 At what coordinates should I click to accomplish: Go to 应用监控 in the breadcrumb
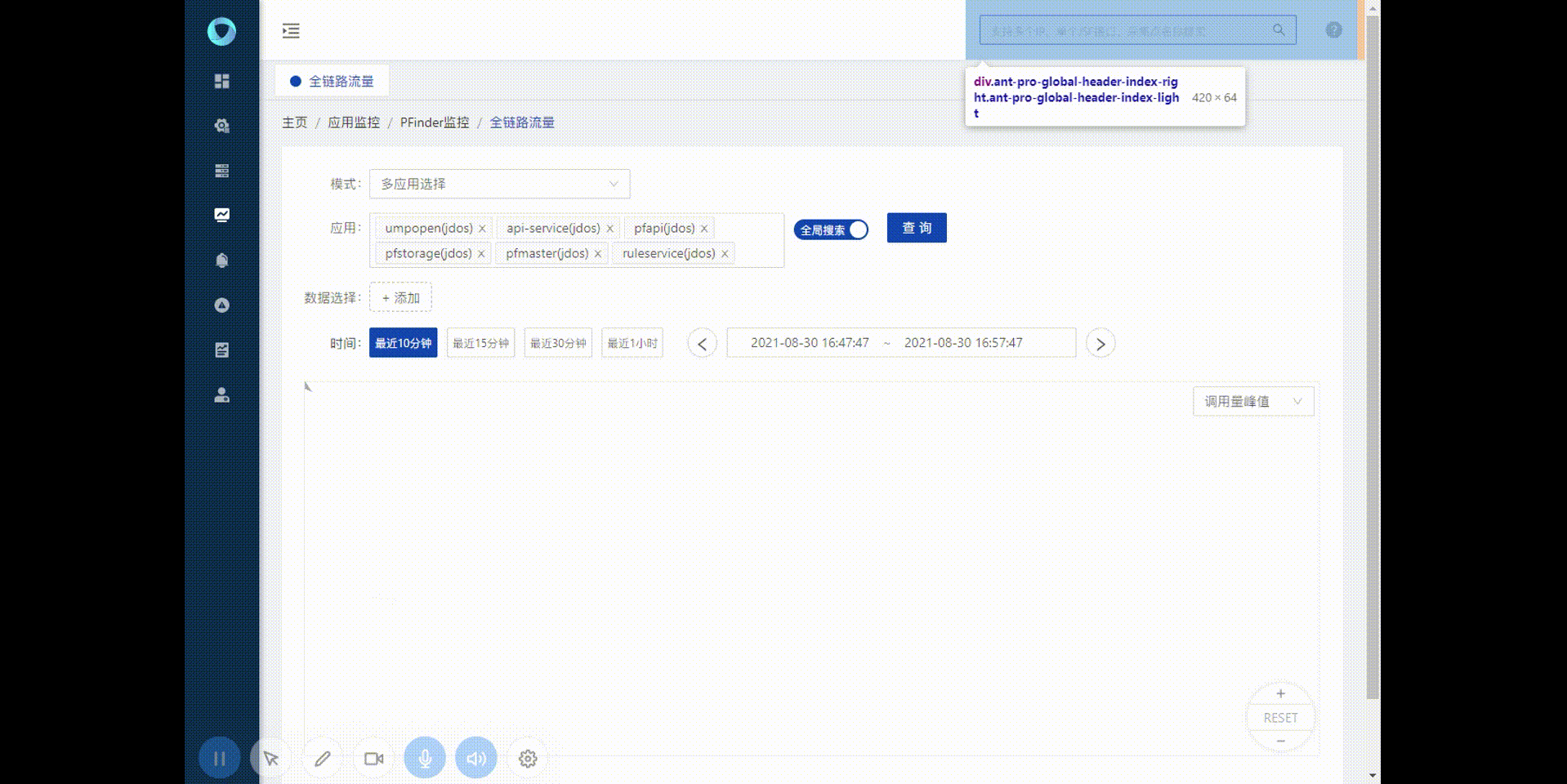[x=354, y=122]
